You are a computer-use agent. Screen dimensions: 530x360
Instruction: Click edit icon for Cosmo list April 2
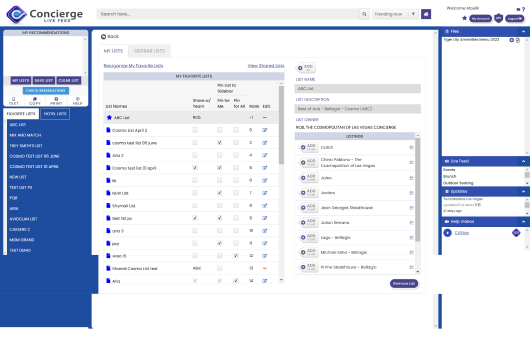click(x=265, y=130)
